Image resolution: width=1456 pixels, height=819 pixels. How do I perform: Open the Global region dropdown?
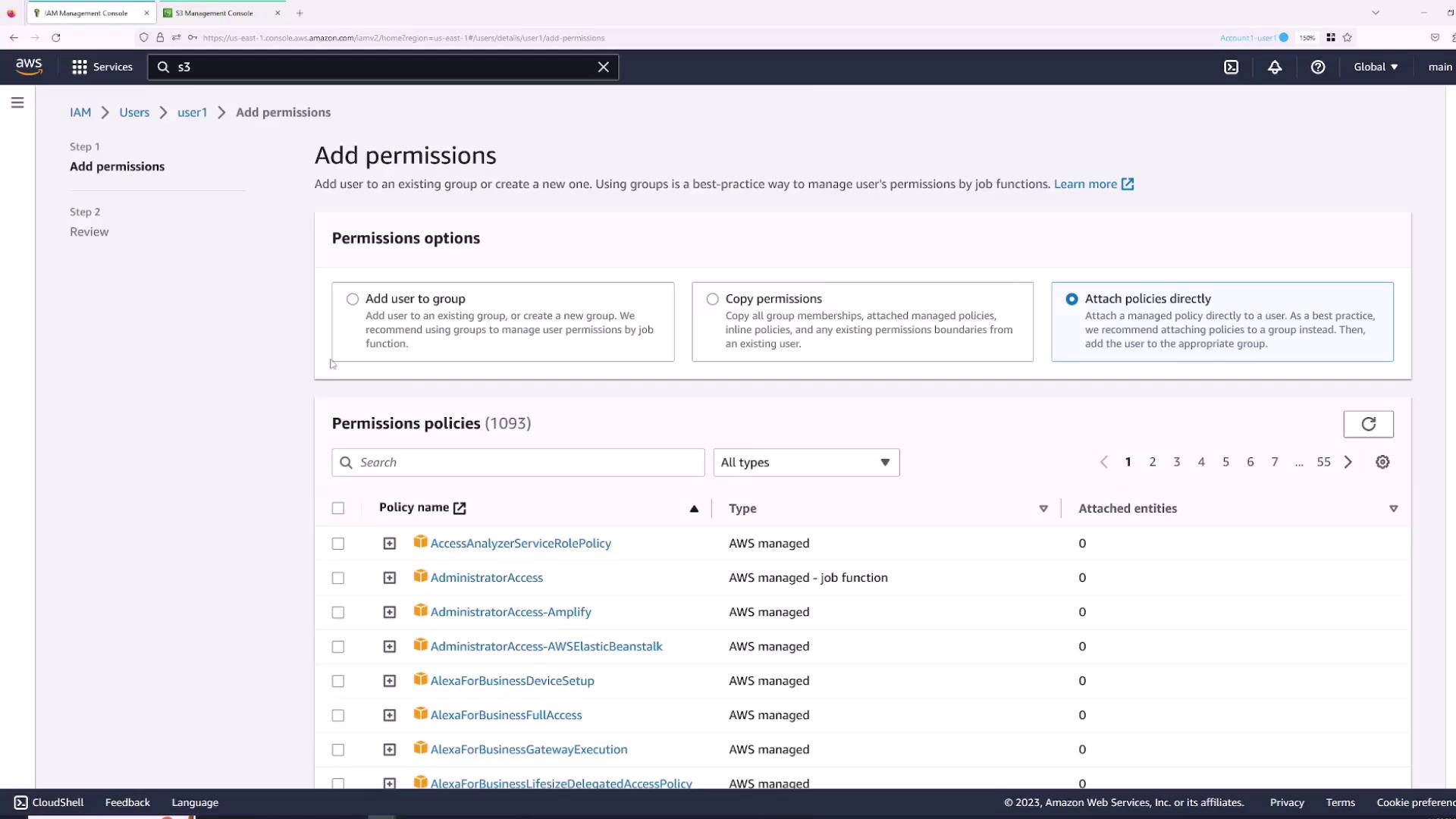click(x=1376, y=67)
